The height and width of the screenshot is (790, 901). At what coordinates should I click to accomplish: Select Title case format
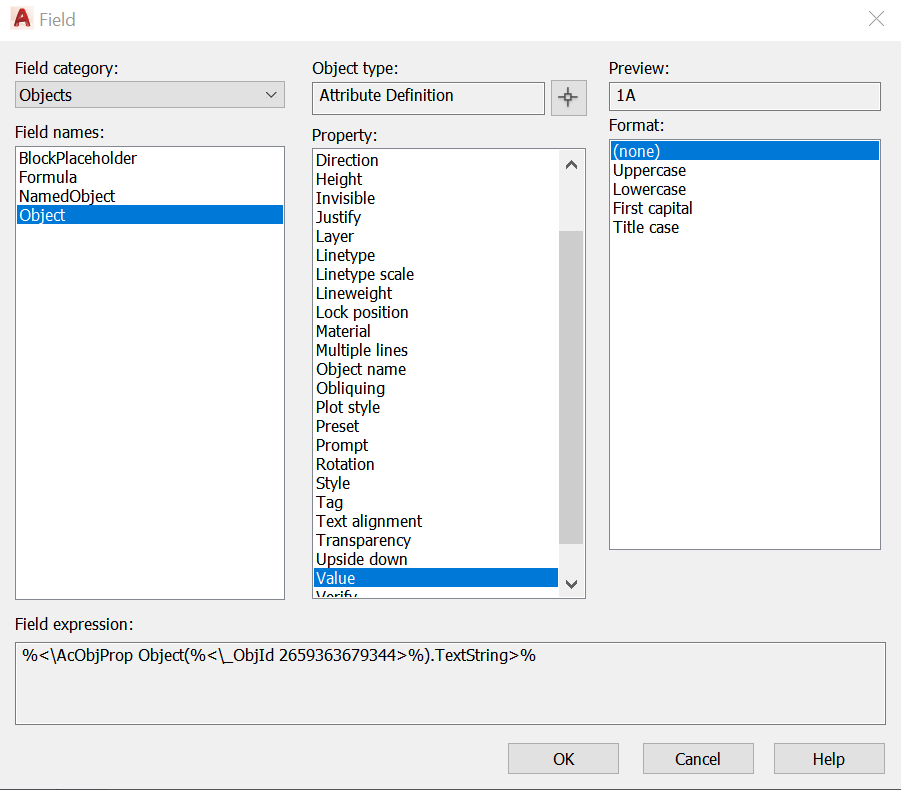(745, 227)
